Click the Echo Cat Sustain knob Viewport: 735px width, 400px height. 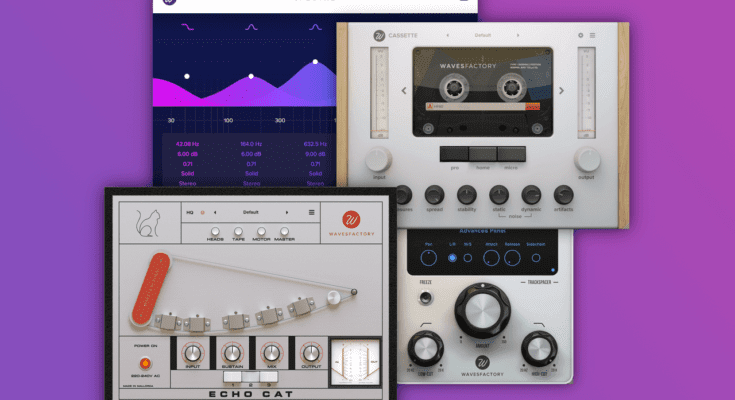232,352
